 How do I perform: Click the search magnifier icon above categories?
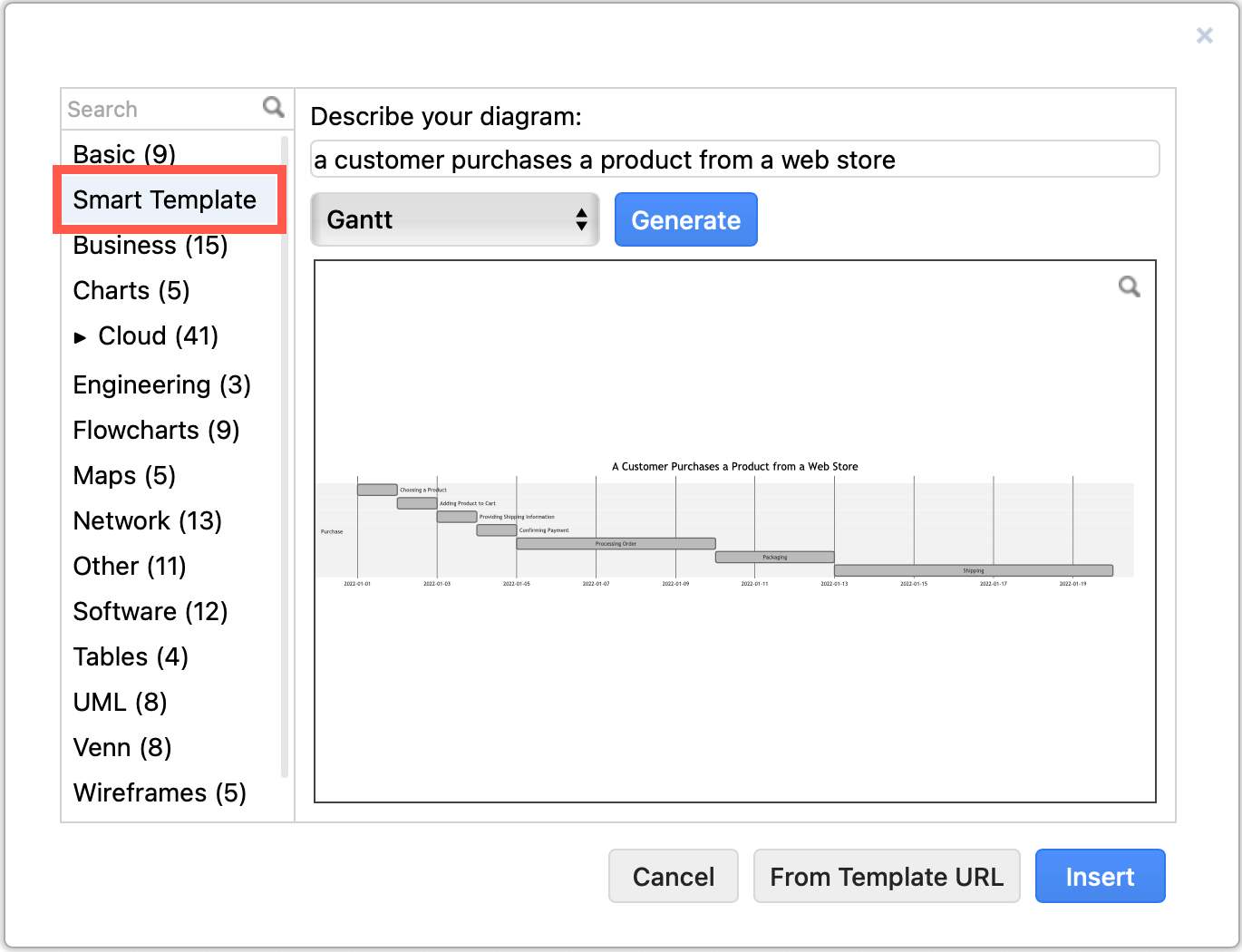coord(272,107)
